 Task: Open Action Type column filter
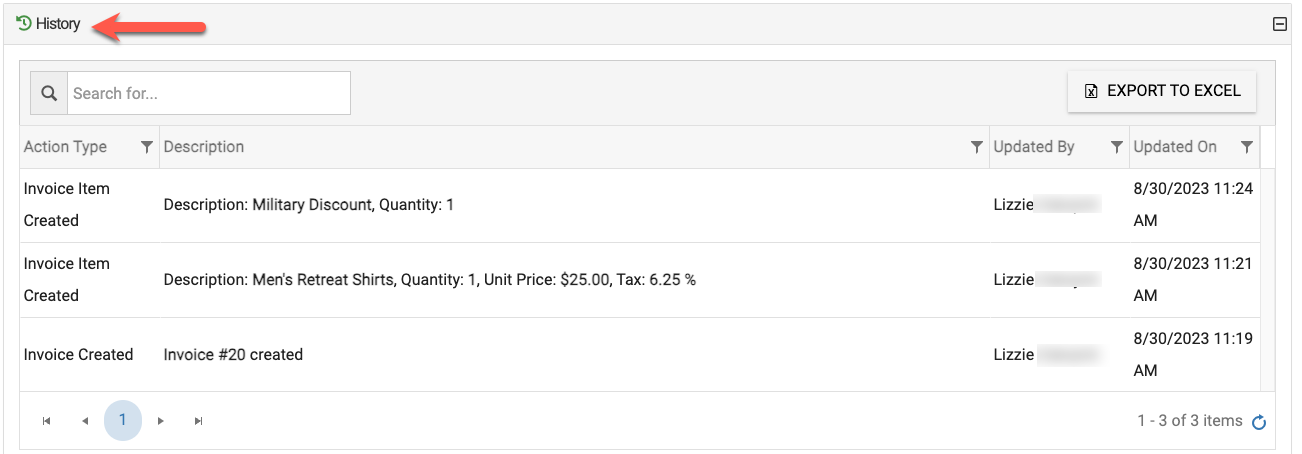click(147, 147)
